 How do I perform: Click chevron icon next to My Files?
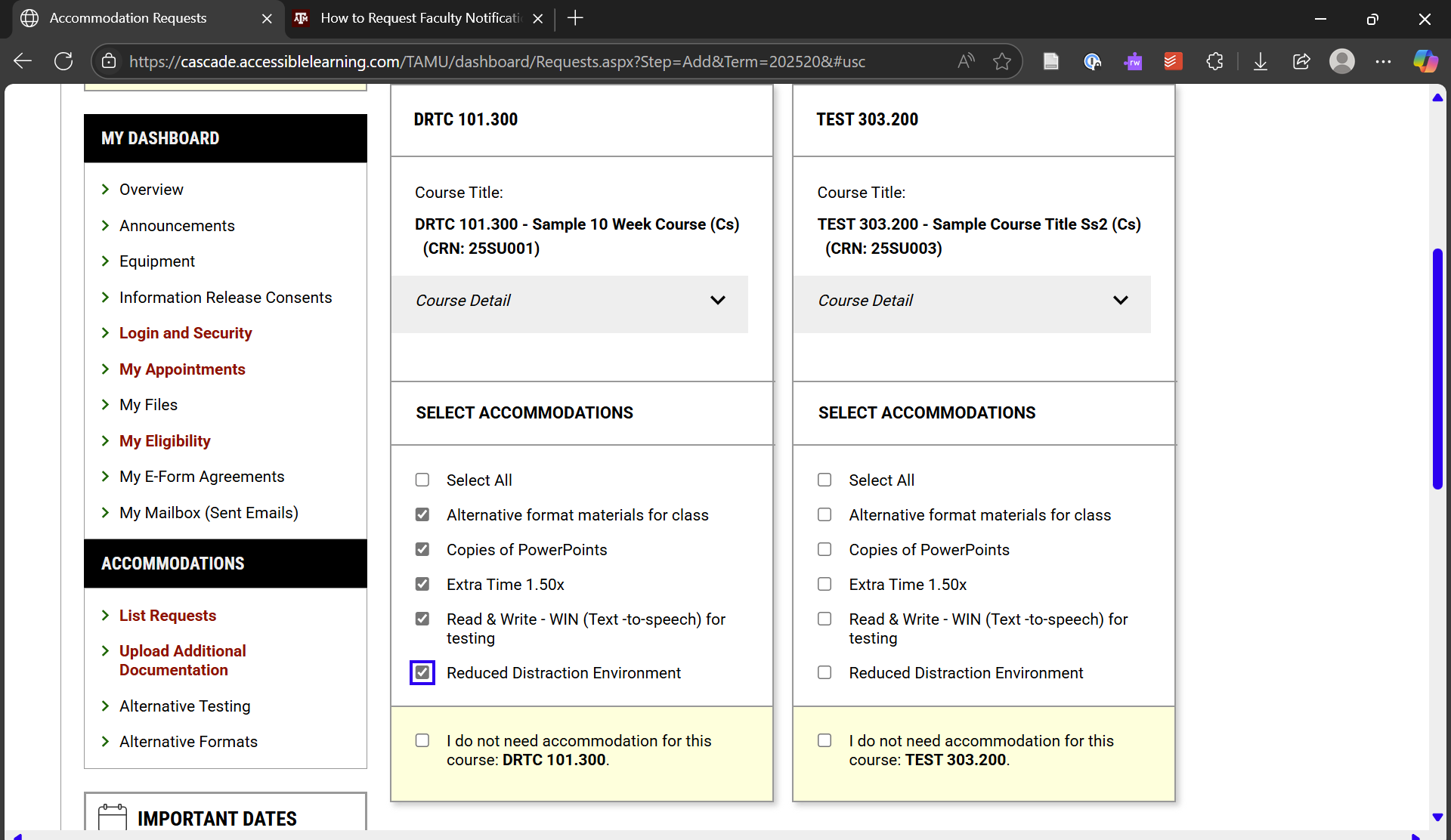coord(105,404)
